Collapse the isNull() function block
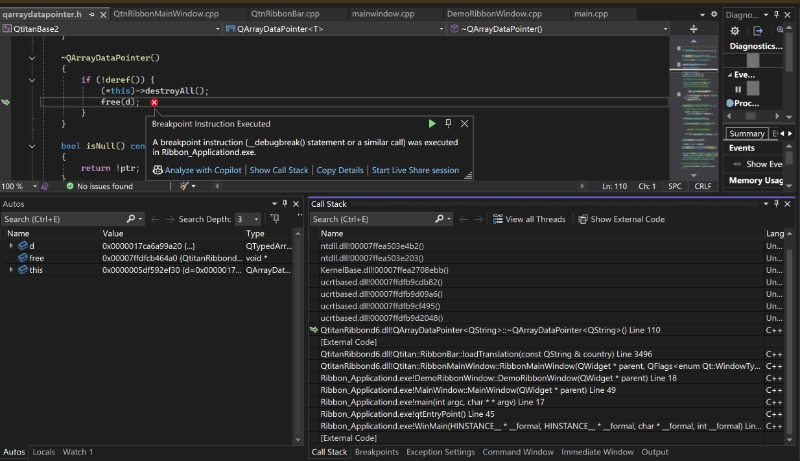The image size is (800, 461). pos(32,146)
